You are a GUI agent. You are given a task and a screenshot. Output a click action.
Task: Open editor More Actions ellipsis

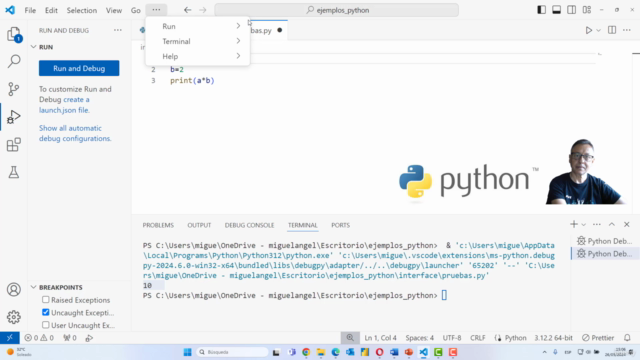[627, 30]
